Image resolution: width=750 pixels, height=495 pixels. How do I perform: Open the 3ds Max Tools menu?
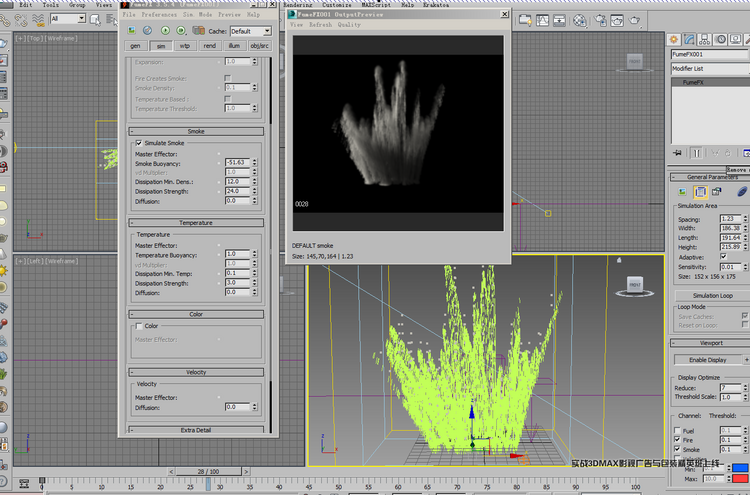[51, 4]
